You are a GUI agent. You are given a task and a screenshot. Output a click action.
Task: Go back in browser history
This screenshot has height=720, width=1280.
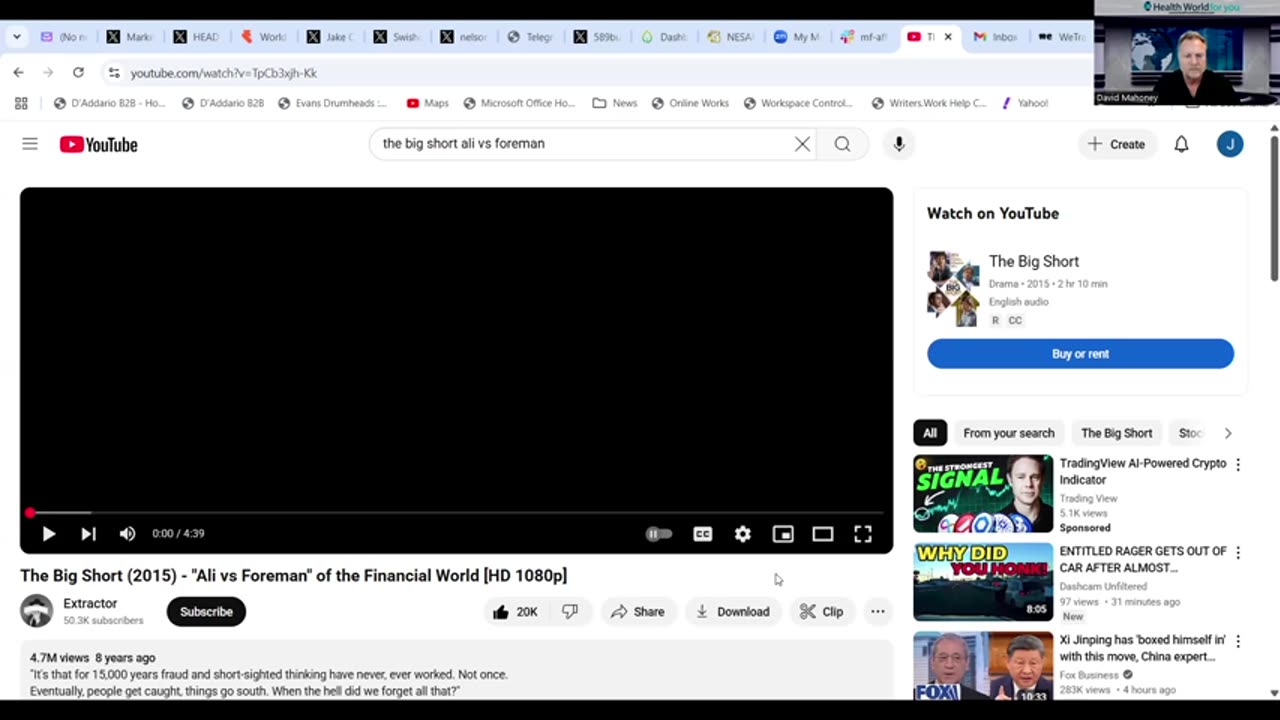point(18,73)
